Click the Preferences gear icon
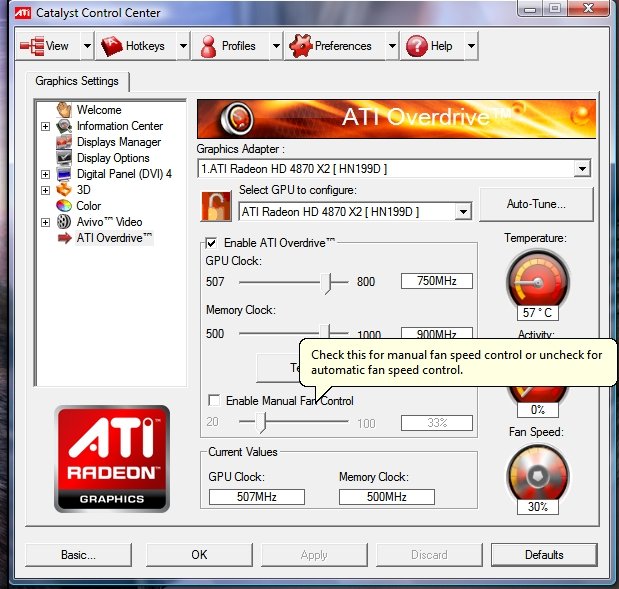The height and width of the screenshot is (589, 619). click(301, 46)
